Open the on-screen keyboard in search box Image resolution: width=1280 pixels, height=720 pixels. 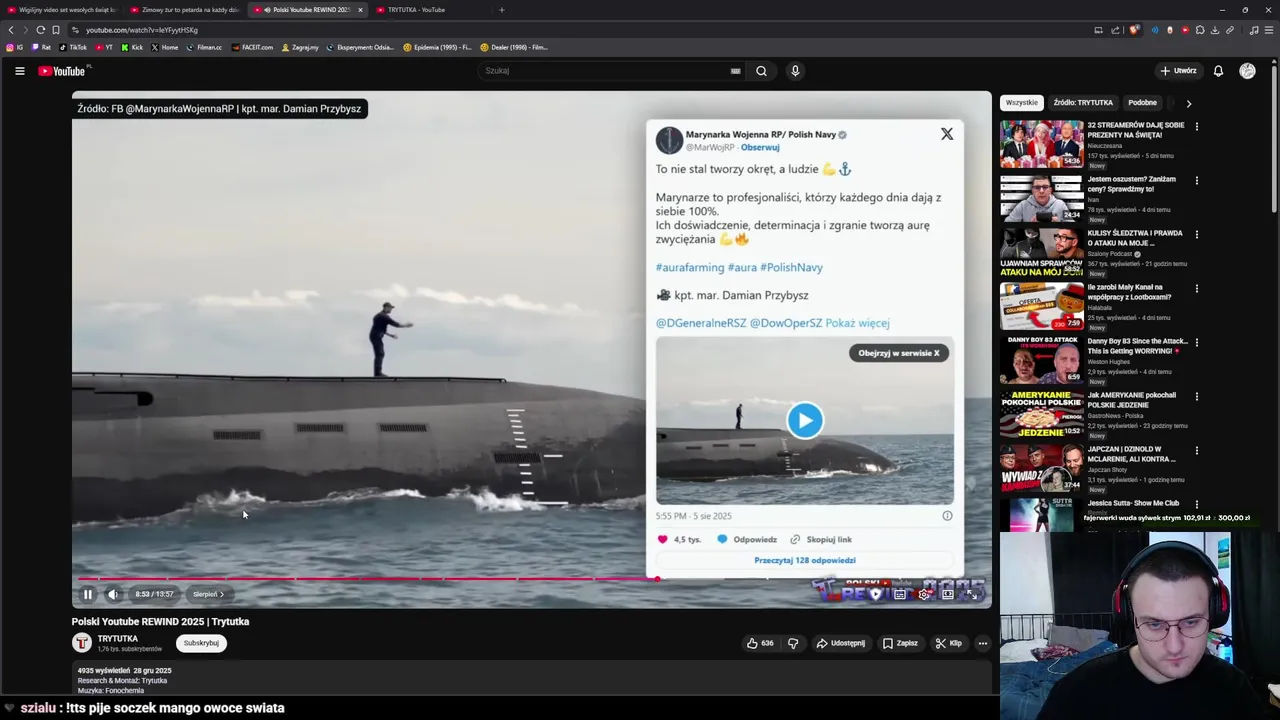click(735, 71)
